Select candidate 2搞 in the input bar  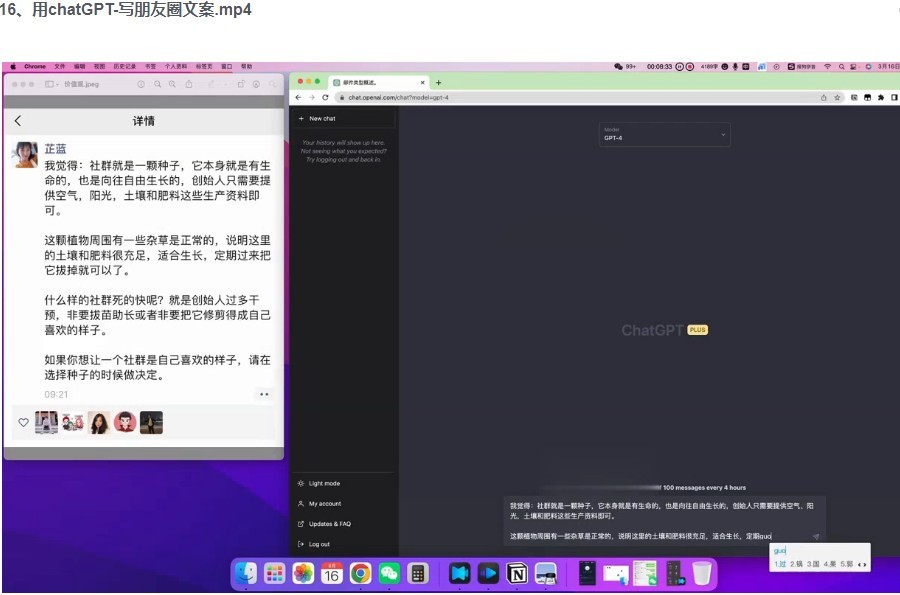pos(797,564)
